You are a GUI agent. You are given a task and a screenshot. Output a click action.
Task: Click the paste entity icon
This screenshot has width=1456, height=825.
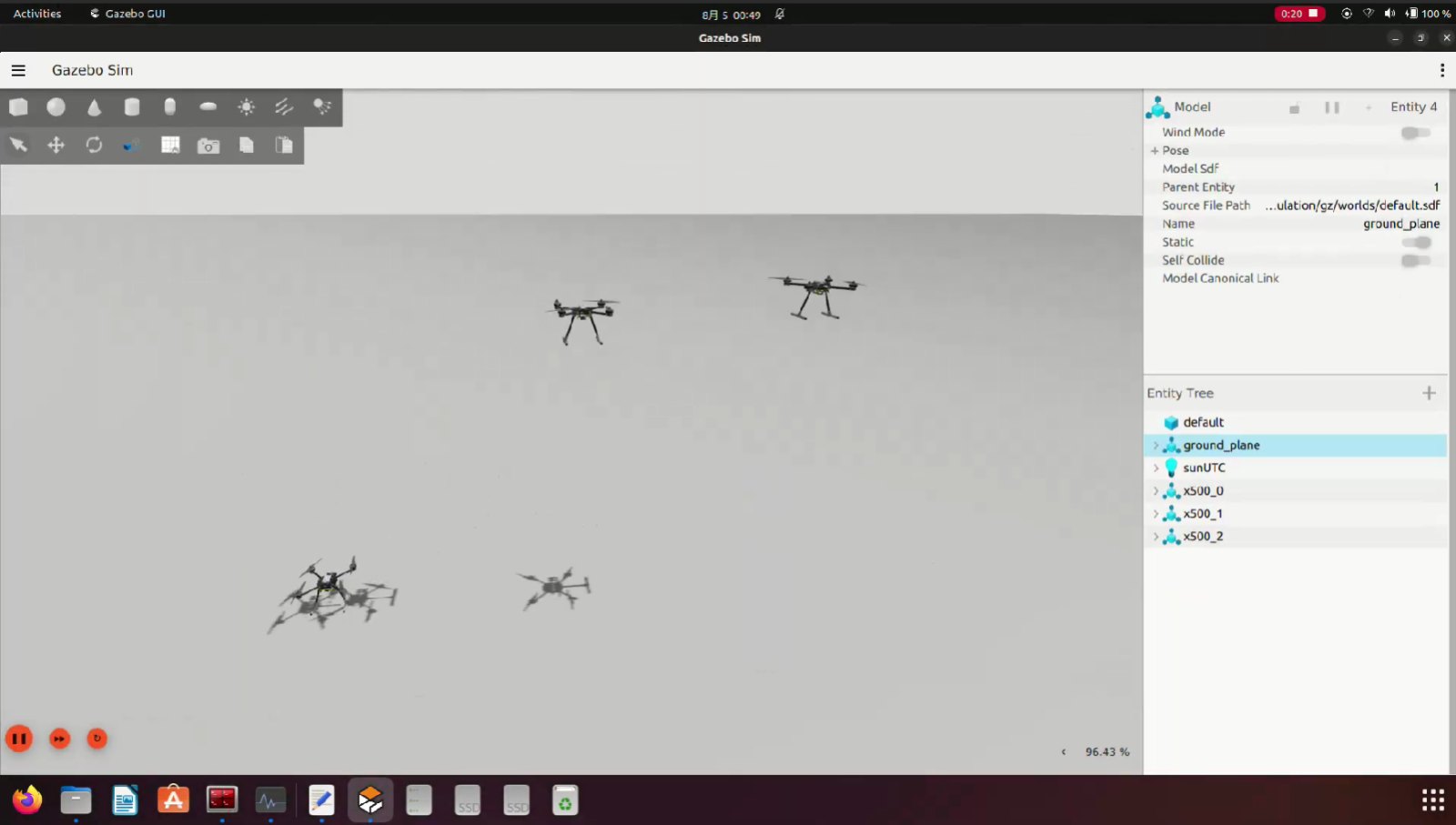(284, 145)
